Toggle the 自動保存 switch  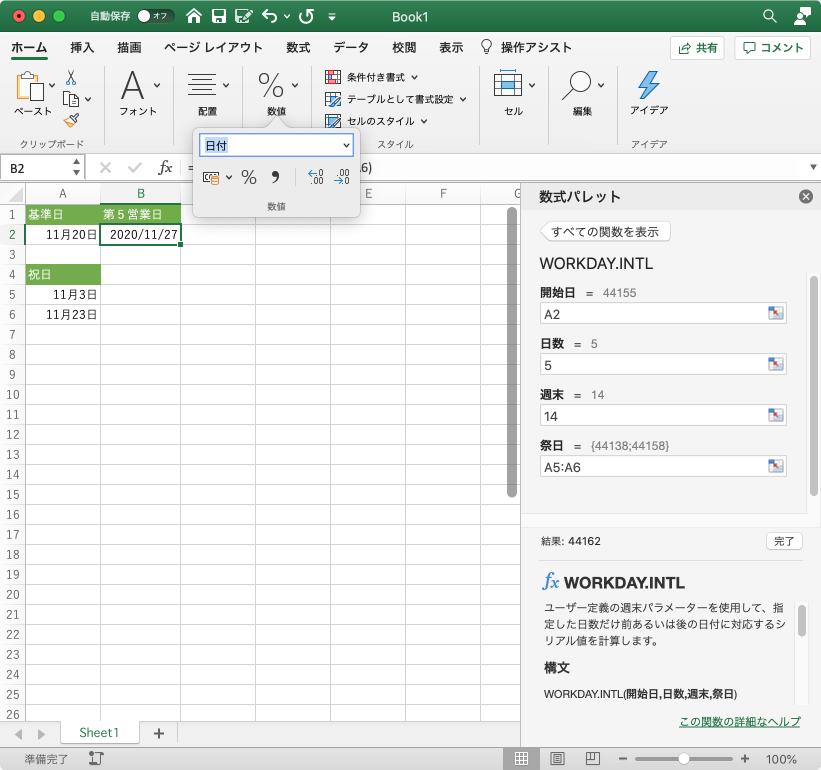[x=156, y=16]
